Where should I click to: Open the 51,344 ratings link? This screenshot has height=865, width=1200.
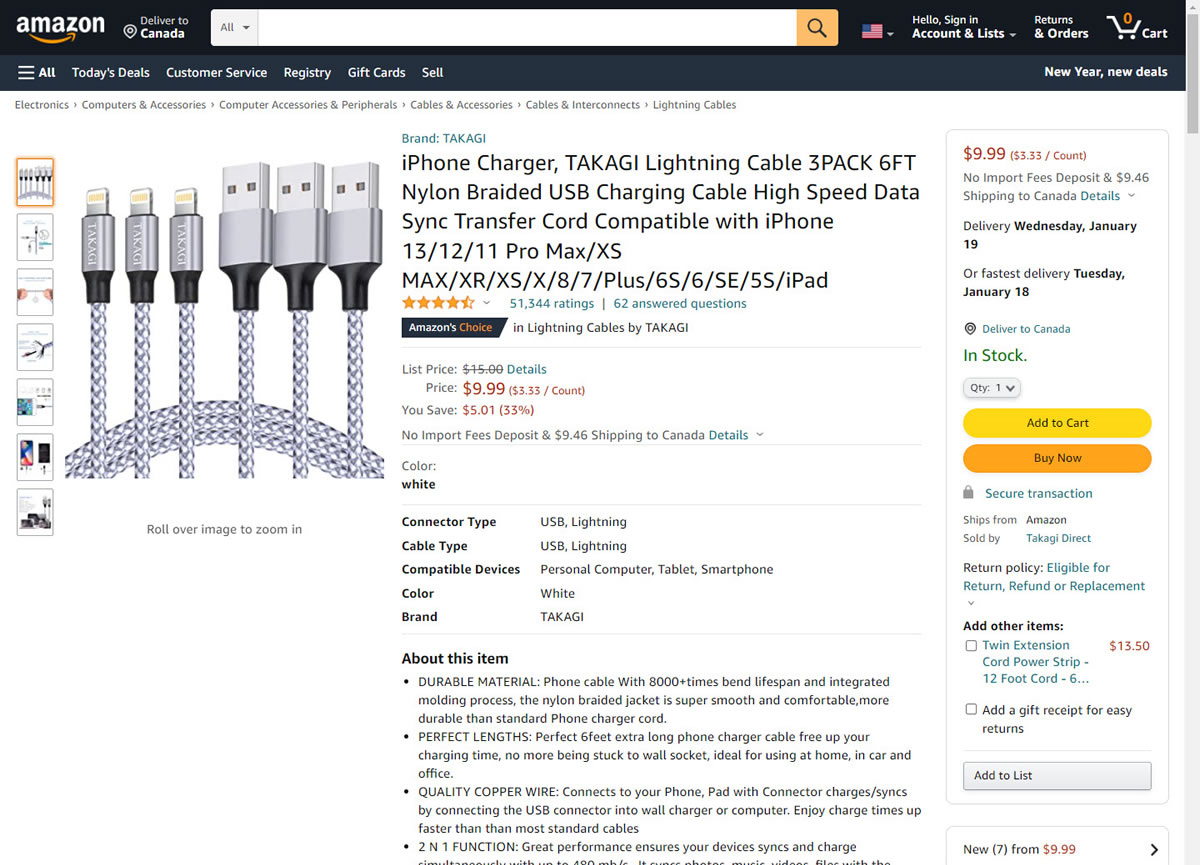coord(551,303)
